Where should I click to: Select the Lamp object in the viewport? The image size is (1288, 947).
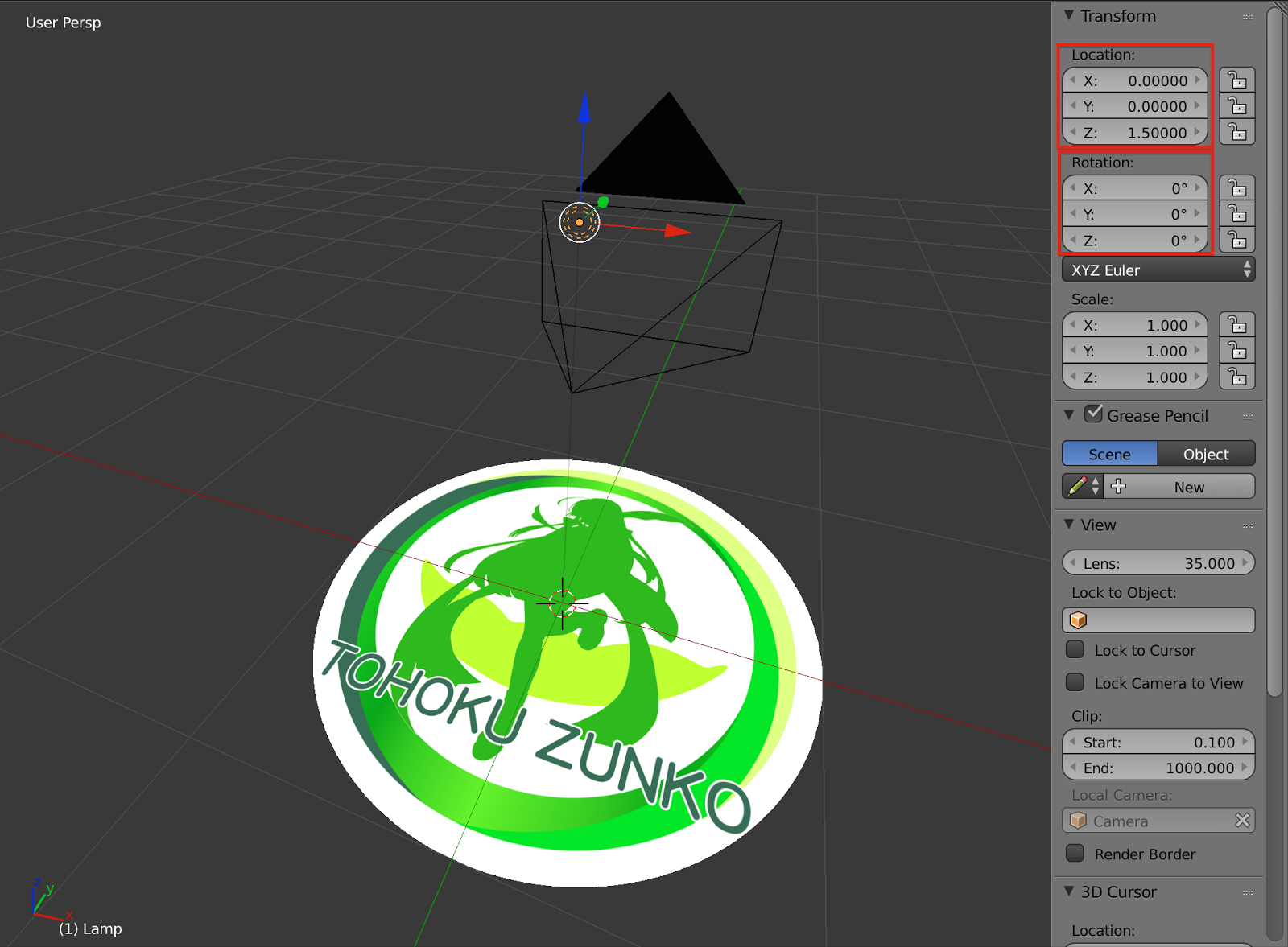tap(580, 222)
